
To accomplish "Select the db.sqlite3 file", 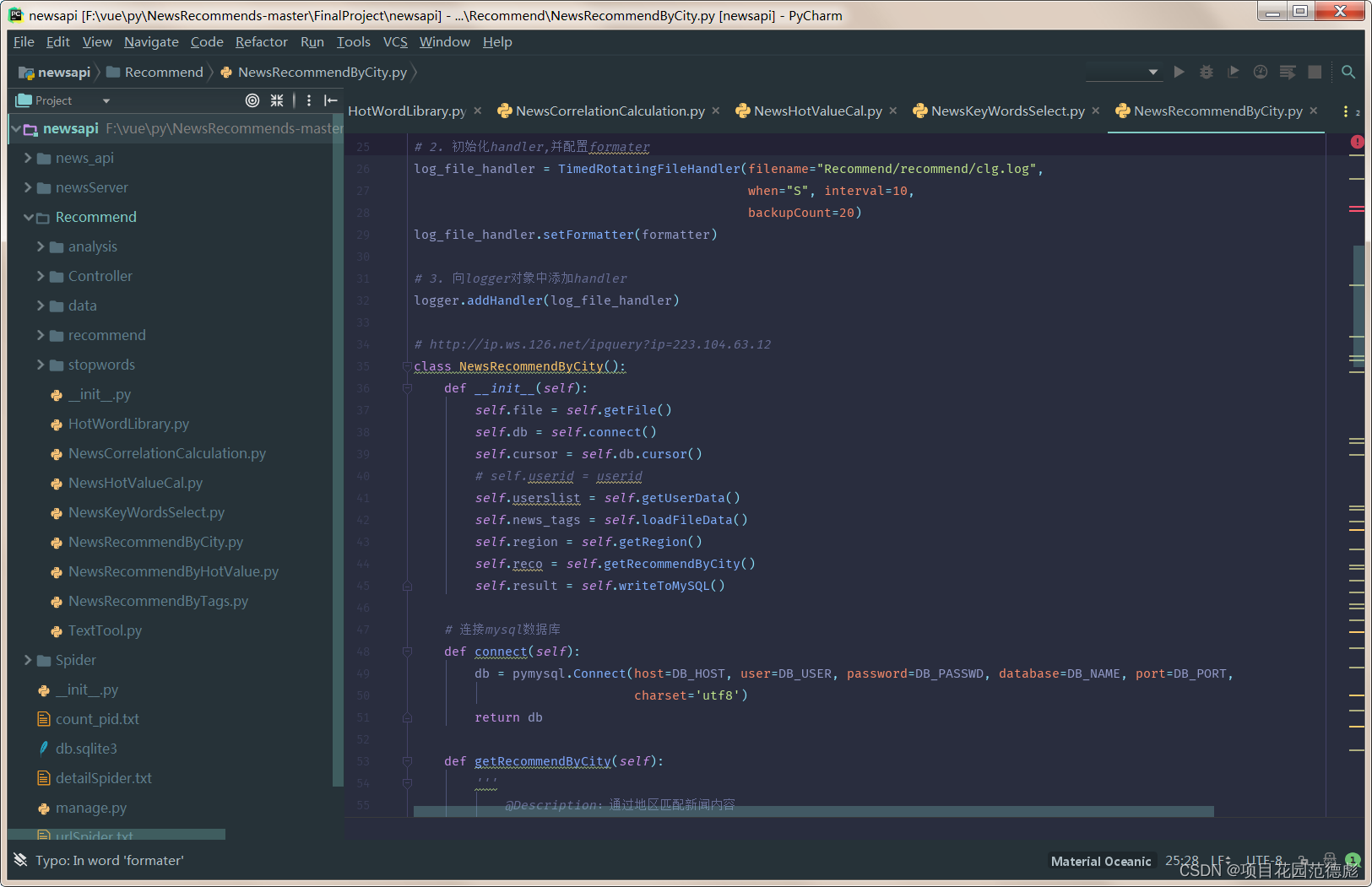I will [86, 749].
